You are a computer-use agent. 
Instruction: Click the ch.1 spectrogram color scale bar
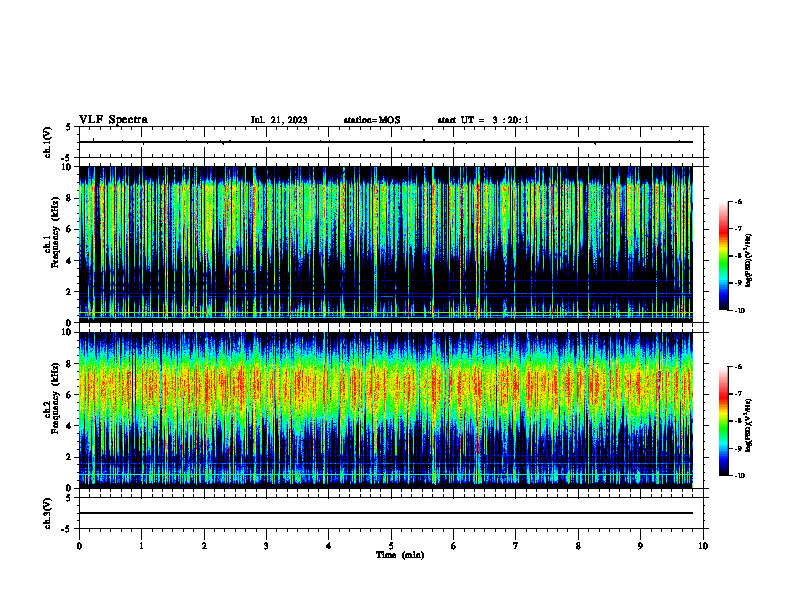coord(723,256)
